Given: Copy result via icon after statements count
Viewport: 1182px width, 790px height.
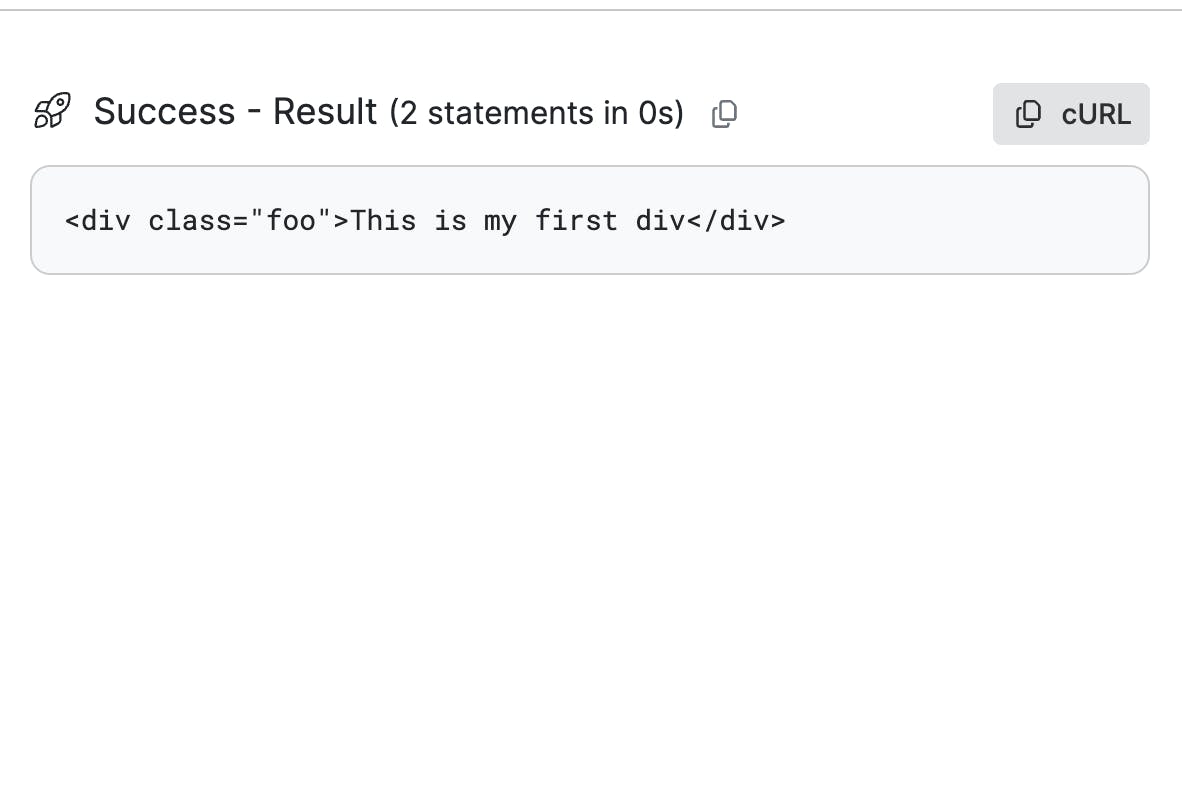Looking at the screenshot, I should click(724, 114).
